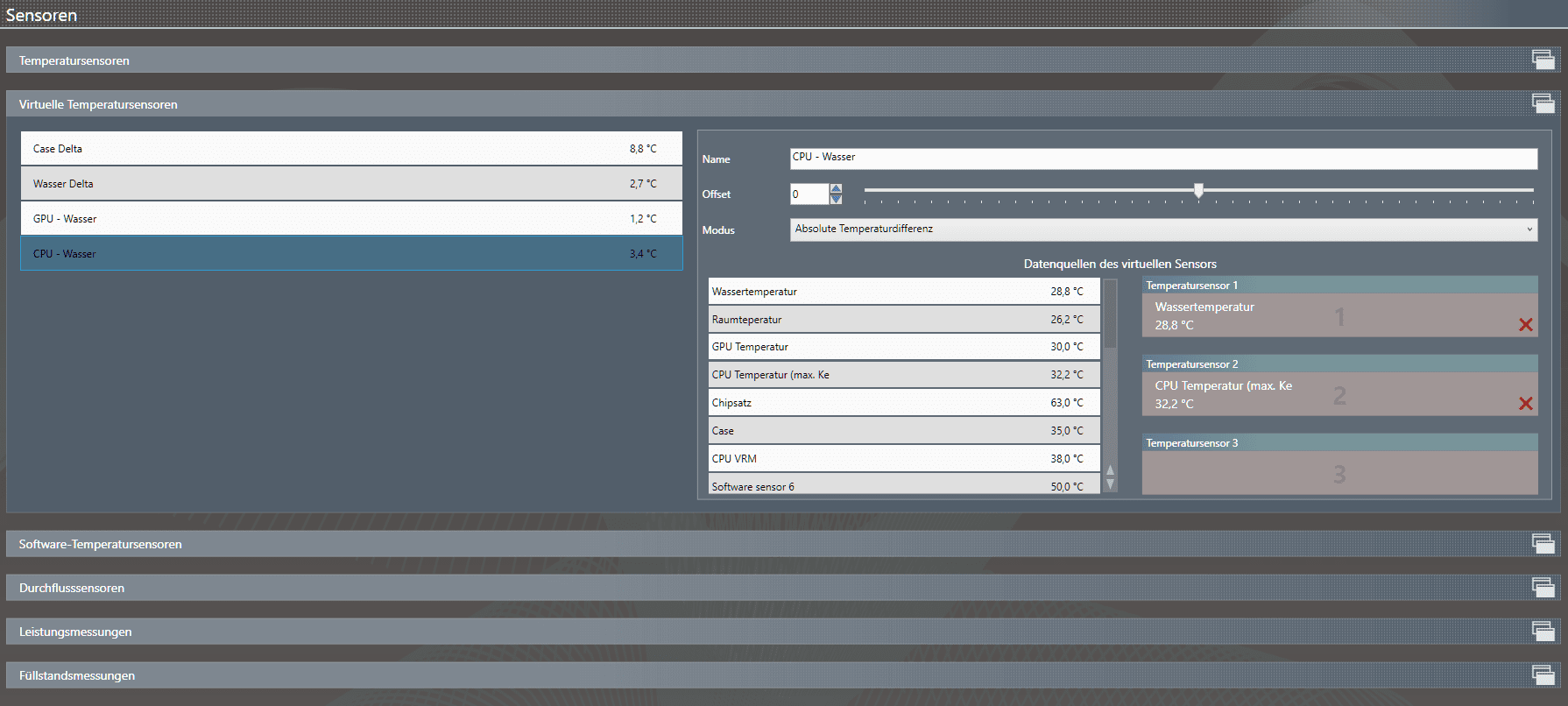Increase Offset value with up arrow

click(x=836, y=188)
